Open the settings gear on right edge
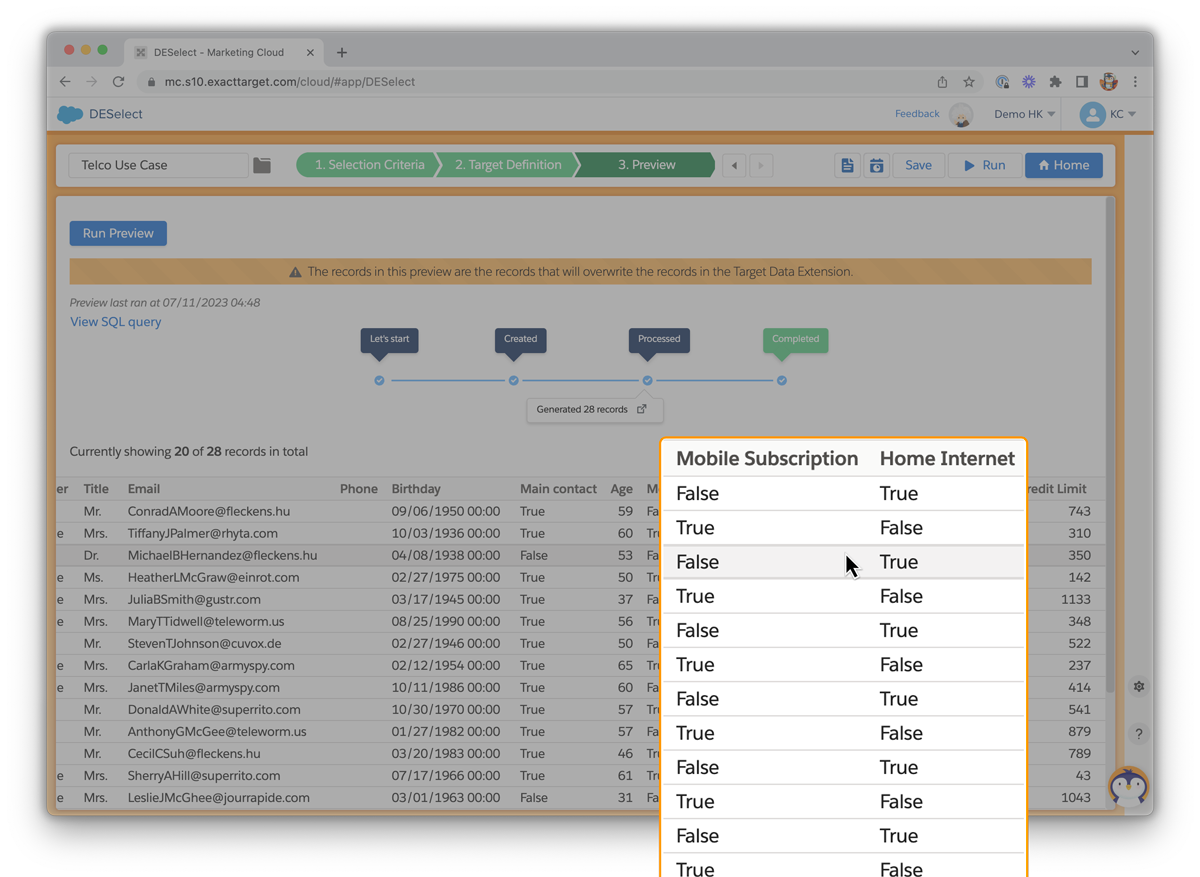Viewport: 1200px width, 877px height. click(x=1138, y=687)
